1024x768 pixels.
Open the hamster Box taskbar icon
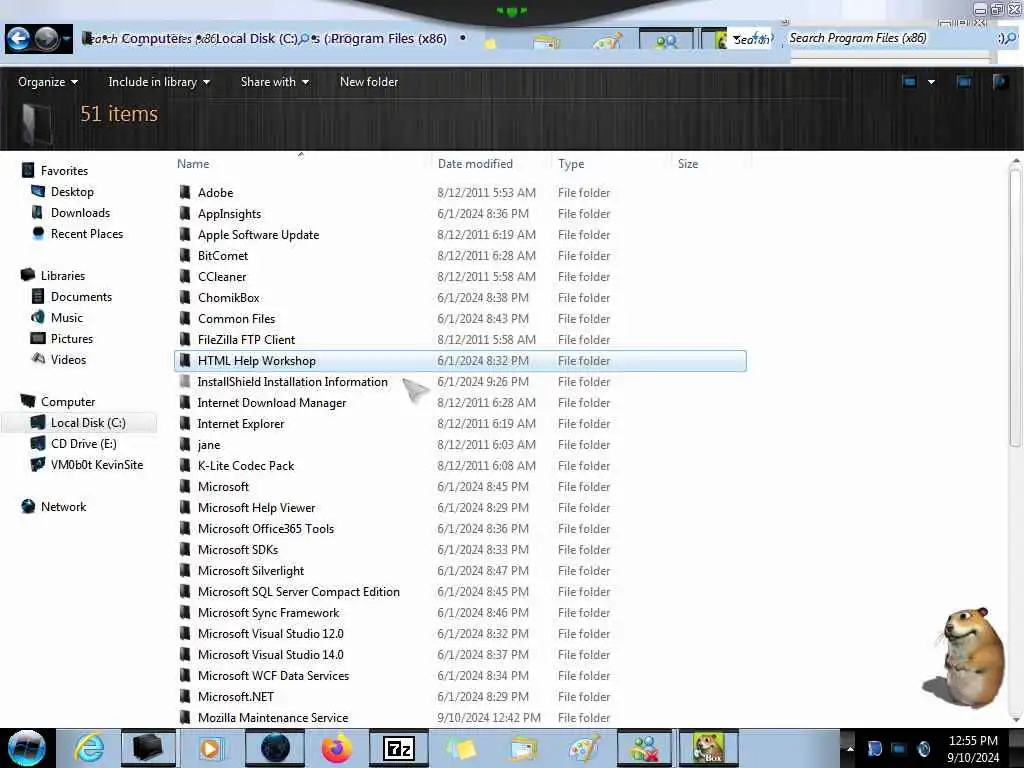[709, 748]
